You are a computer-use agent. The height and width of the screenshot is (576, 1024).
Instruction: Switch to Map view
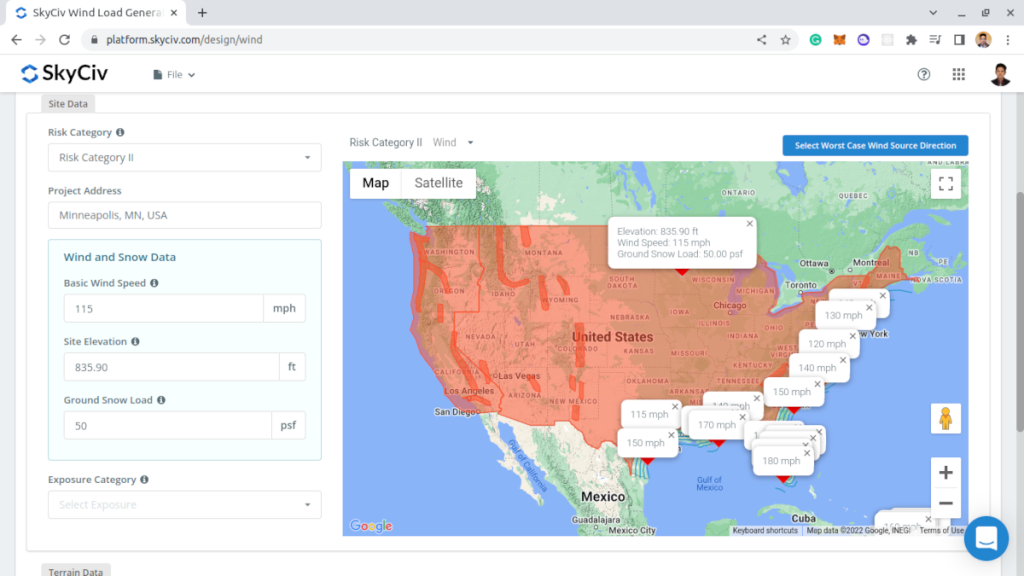(375, 183)
